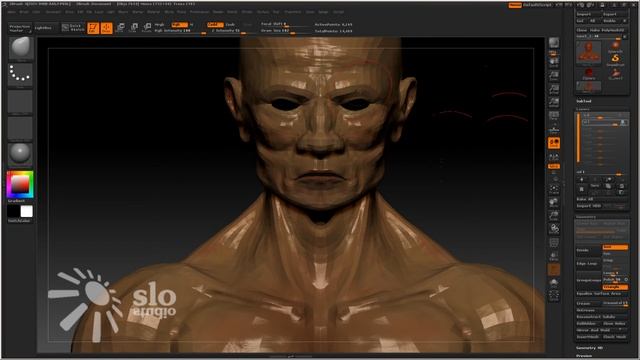The height and width of the screenshot is (360, 640).
Task: Open the Preferences menu
Action: pos(199,12)
